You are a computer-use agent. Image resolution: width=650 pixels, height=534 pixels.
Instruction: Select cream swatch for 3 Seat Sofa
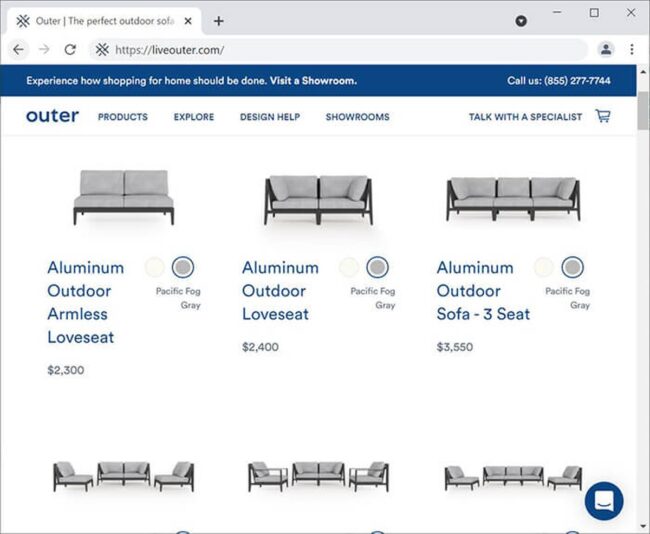click(x=543, y=267)
